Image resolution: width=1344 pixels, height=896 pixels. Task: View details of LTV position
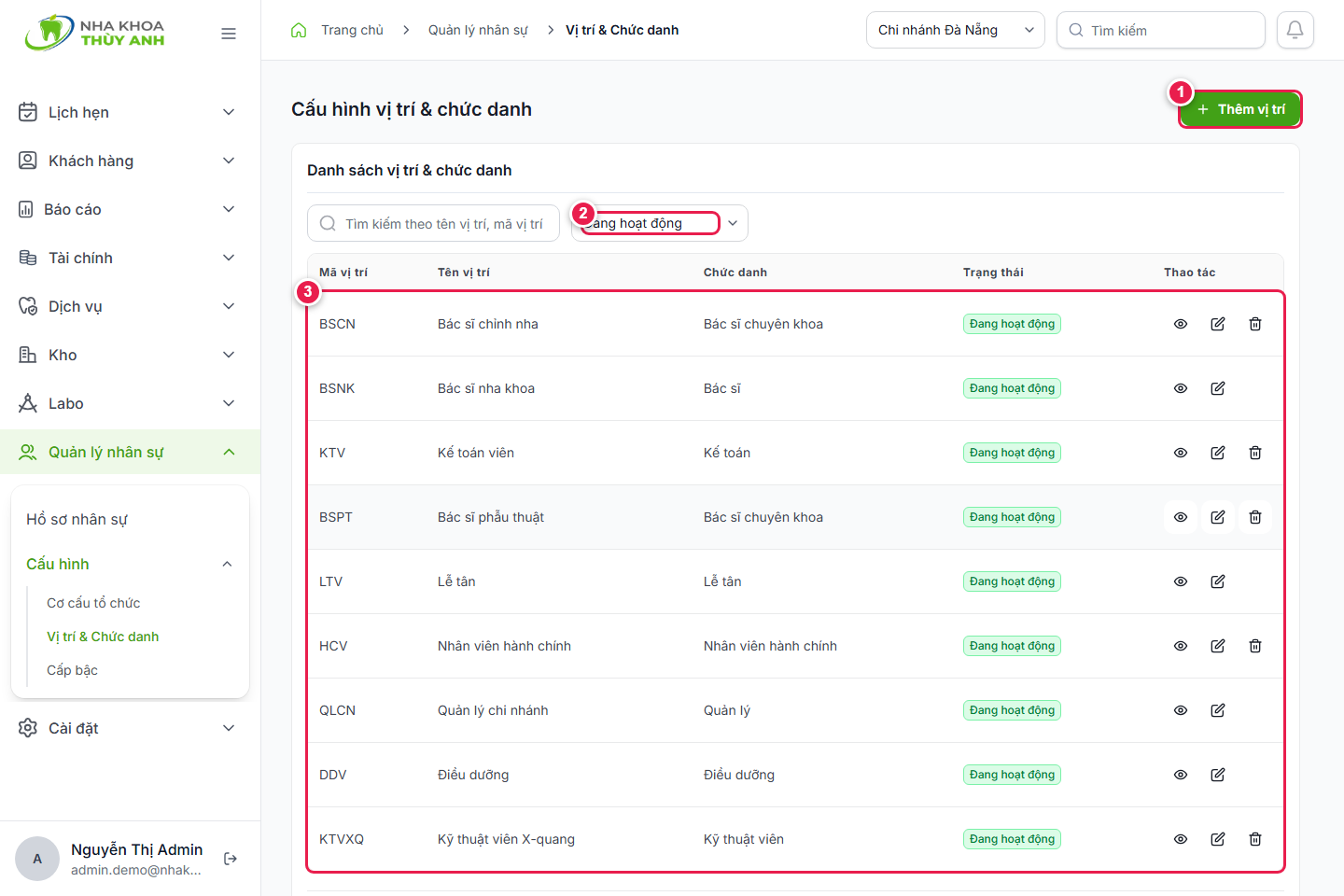pos(1181,581)
